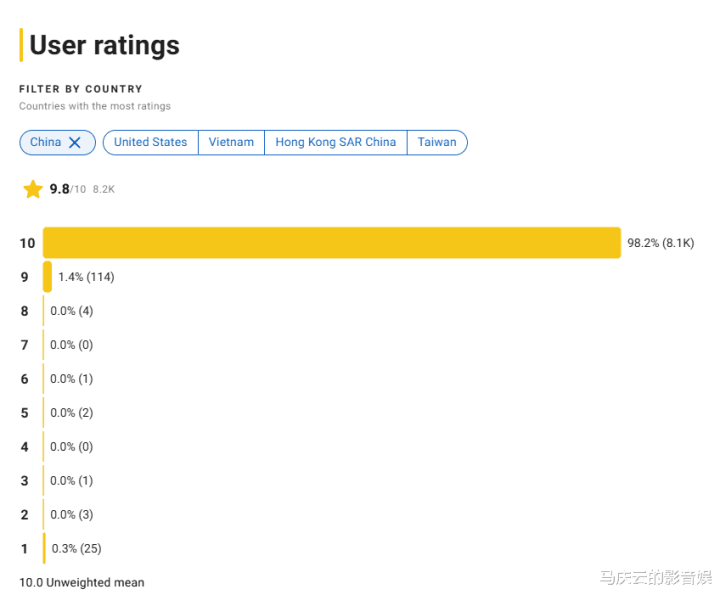Remove the China filter via X icon
The width and height of the screenshot is (720, 595).
click(x=74, y=143)
